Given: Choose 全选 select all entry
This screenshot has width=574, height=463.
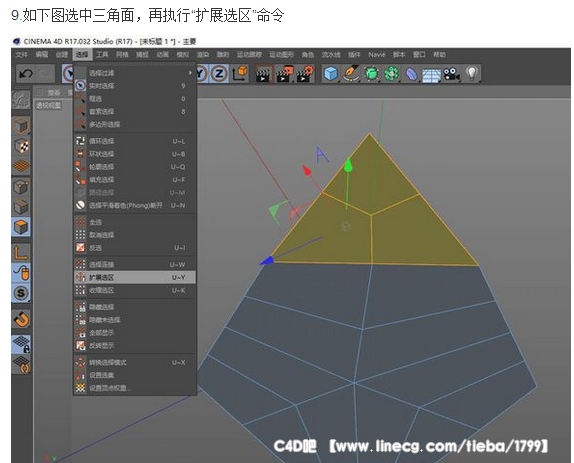Looking at the screenshot, I should (135, 222).
